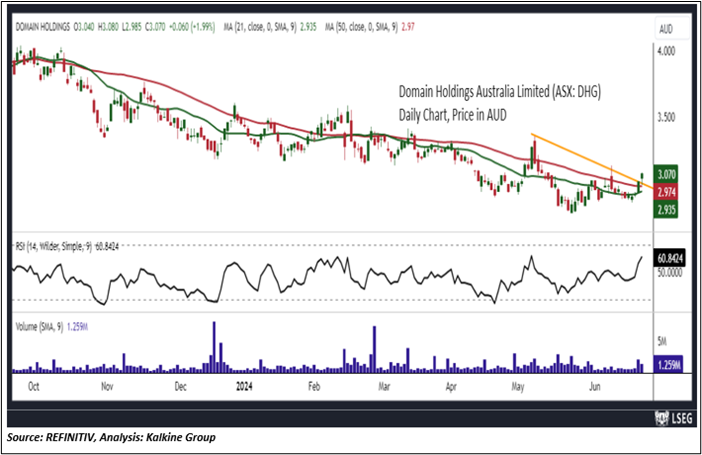Click the C3.070 close value

pos(154,27)
